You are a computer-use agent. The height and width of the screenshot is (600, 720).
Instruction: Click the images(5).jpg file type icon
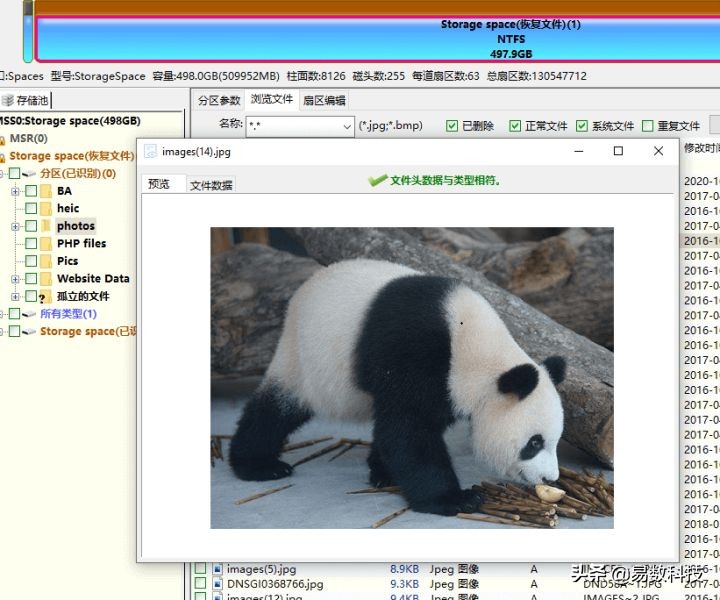coord(218,569)
